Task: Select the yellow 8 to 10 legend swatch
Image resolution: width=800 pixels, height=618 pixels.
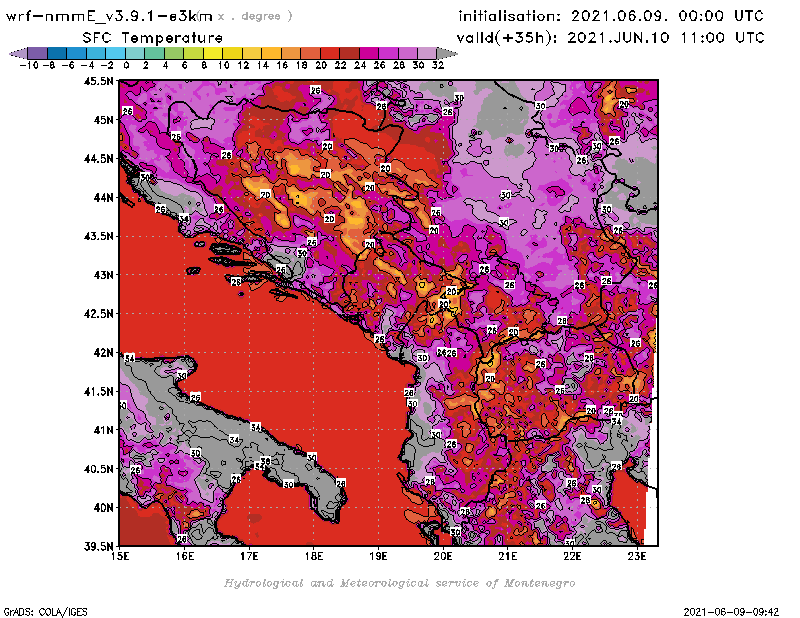Action: tap(213, 53)
